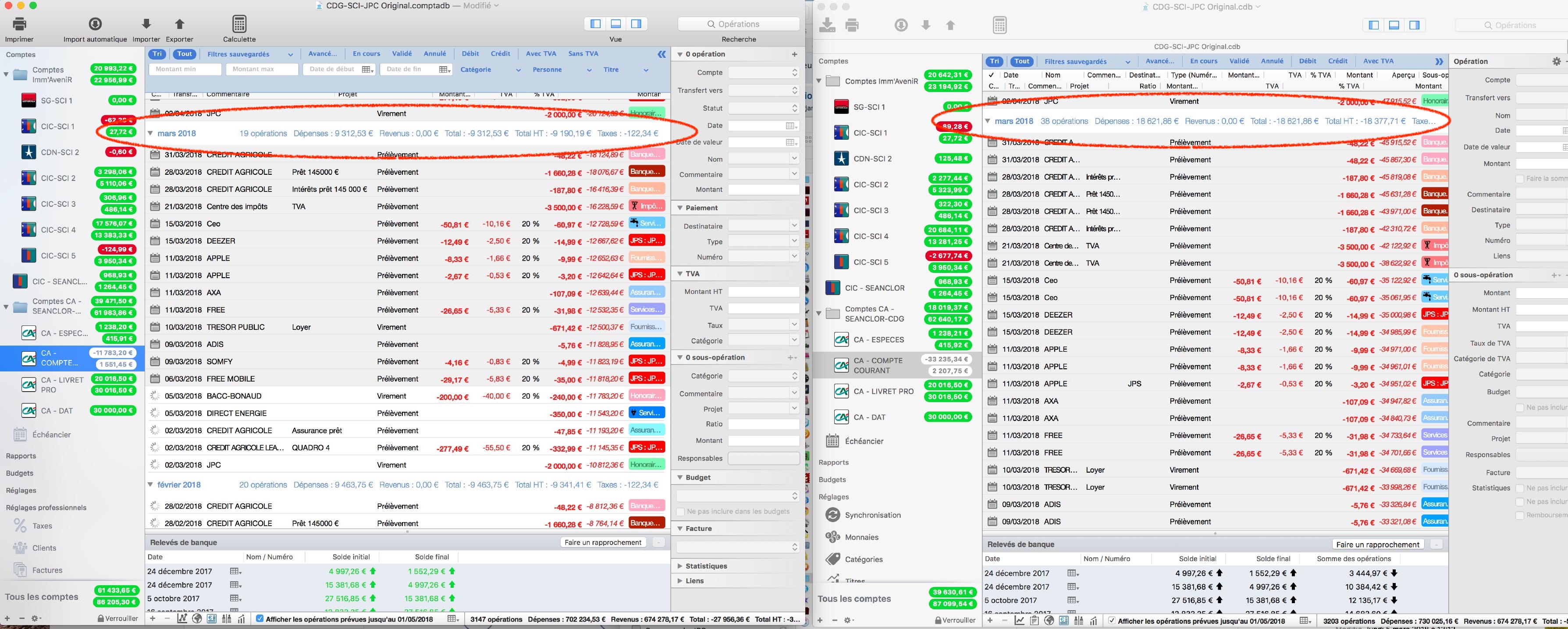The height and width of the screenshot is (629, 1568).
Task: Click Opérations search field in left window
Action: click(x=738, y=24)
